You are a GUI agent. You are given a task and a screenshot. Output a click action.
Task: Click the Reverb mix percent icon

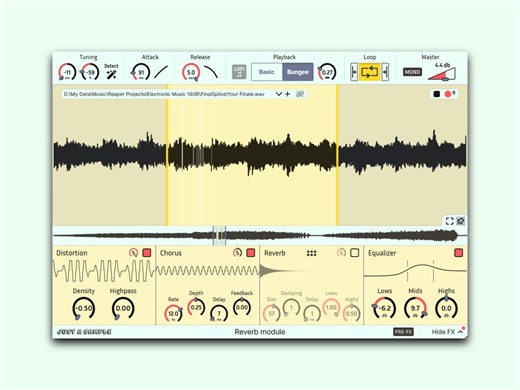tap(341, 253)
